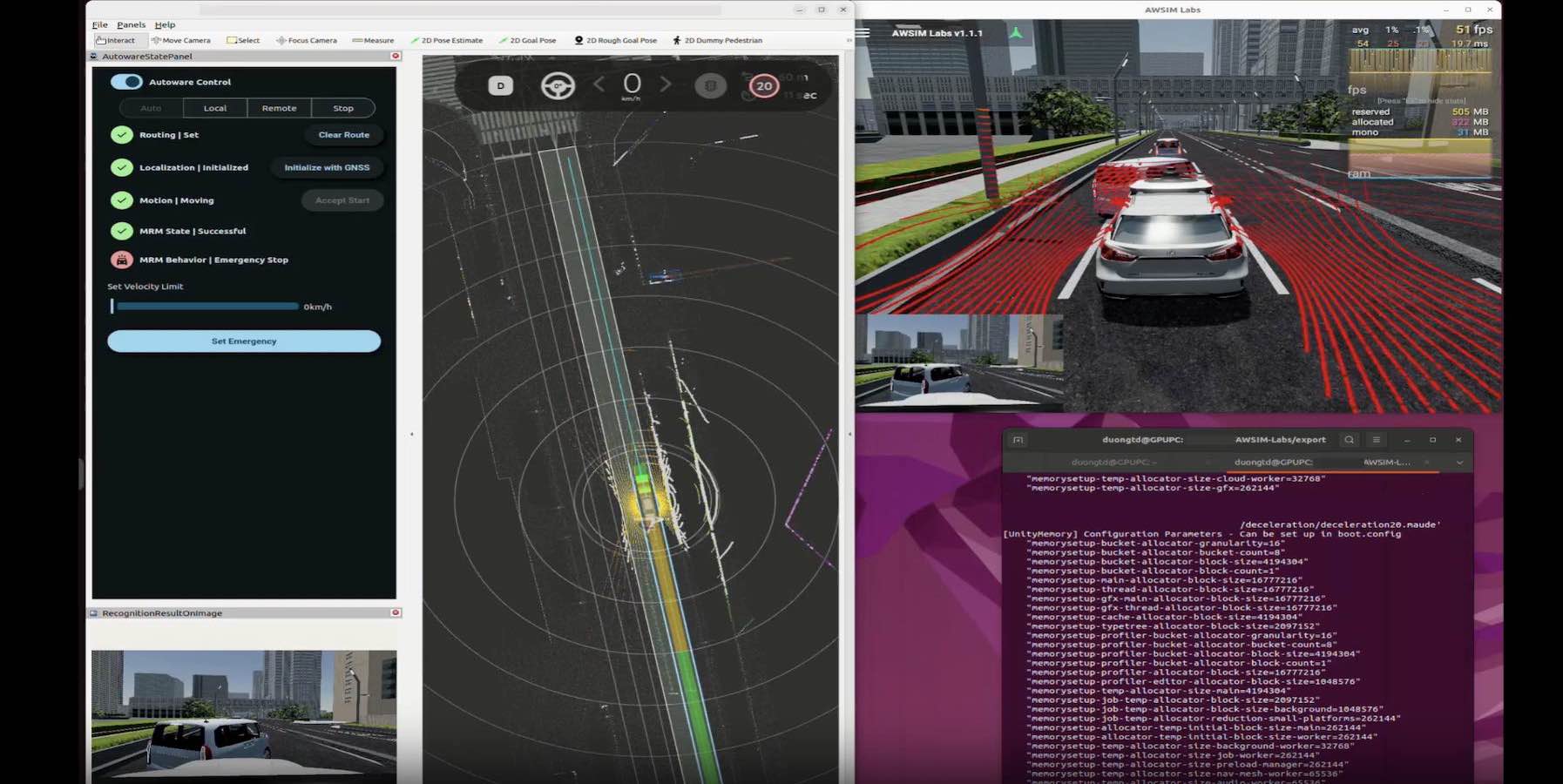Click the right splitter handle of RViz view
This screenshot has height=784, width=1563.
[x=849, y=434]
